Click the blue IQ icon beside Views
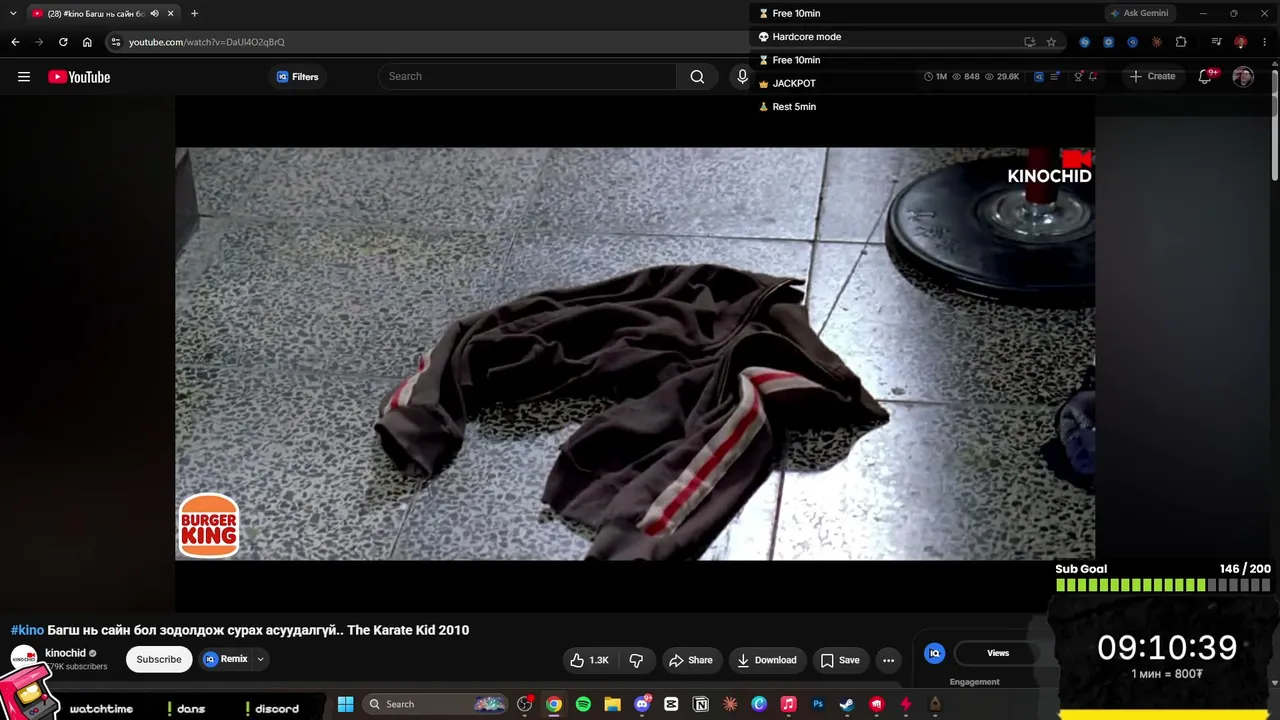The image size is (1280, 720). tap(935, 653)
